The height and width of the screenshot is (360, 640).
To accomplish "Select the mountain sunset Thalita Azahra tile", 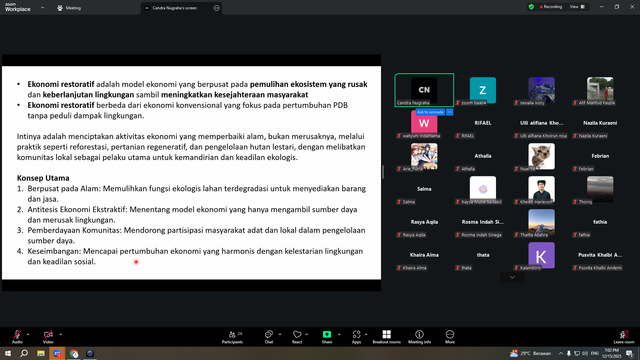I will point(541,222).
